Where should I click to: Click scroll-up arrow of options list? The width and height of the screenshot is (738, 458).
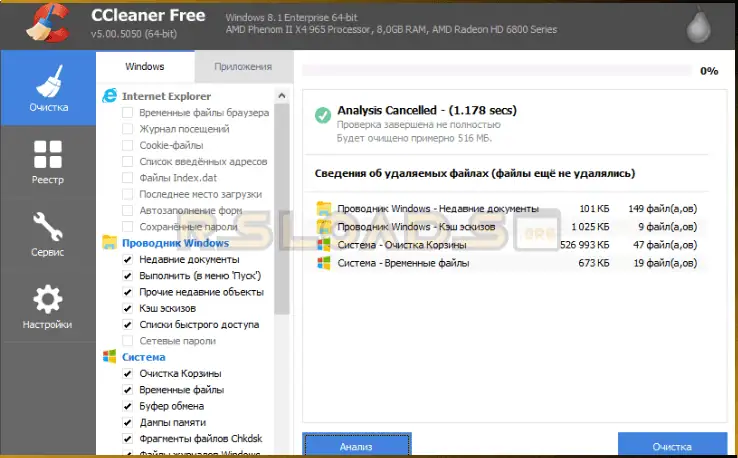[281, 96]
